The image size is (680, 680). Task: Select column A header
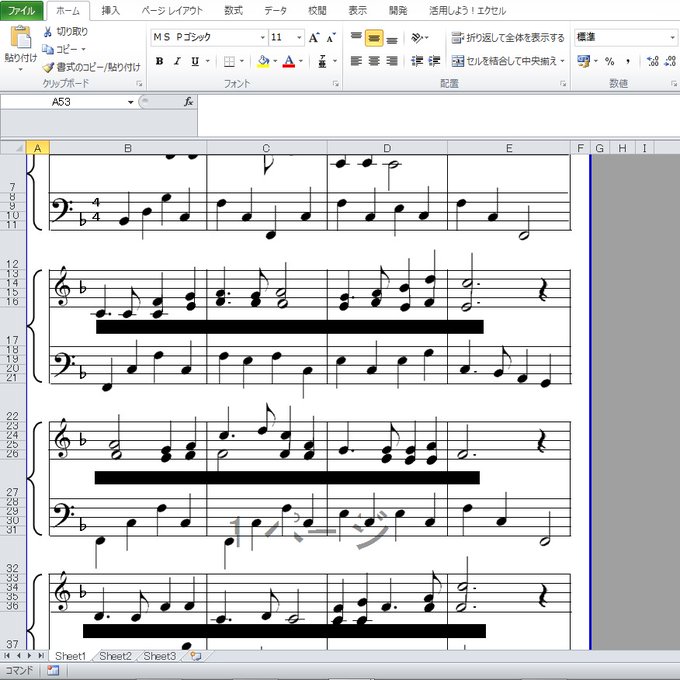[38, 148]
